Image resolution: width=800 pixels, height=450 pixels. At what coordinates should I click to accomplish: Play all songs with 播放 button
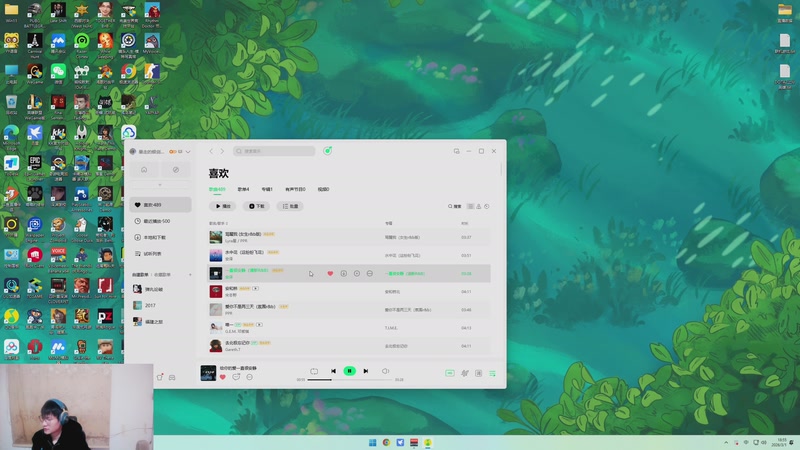(222, 206)
